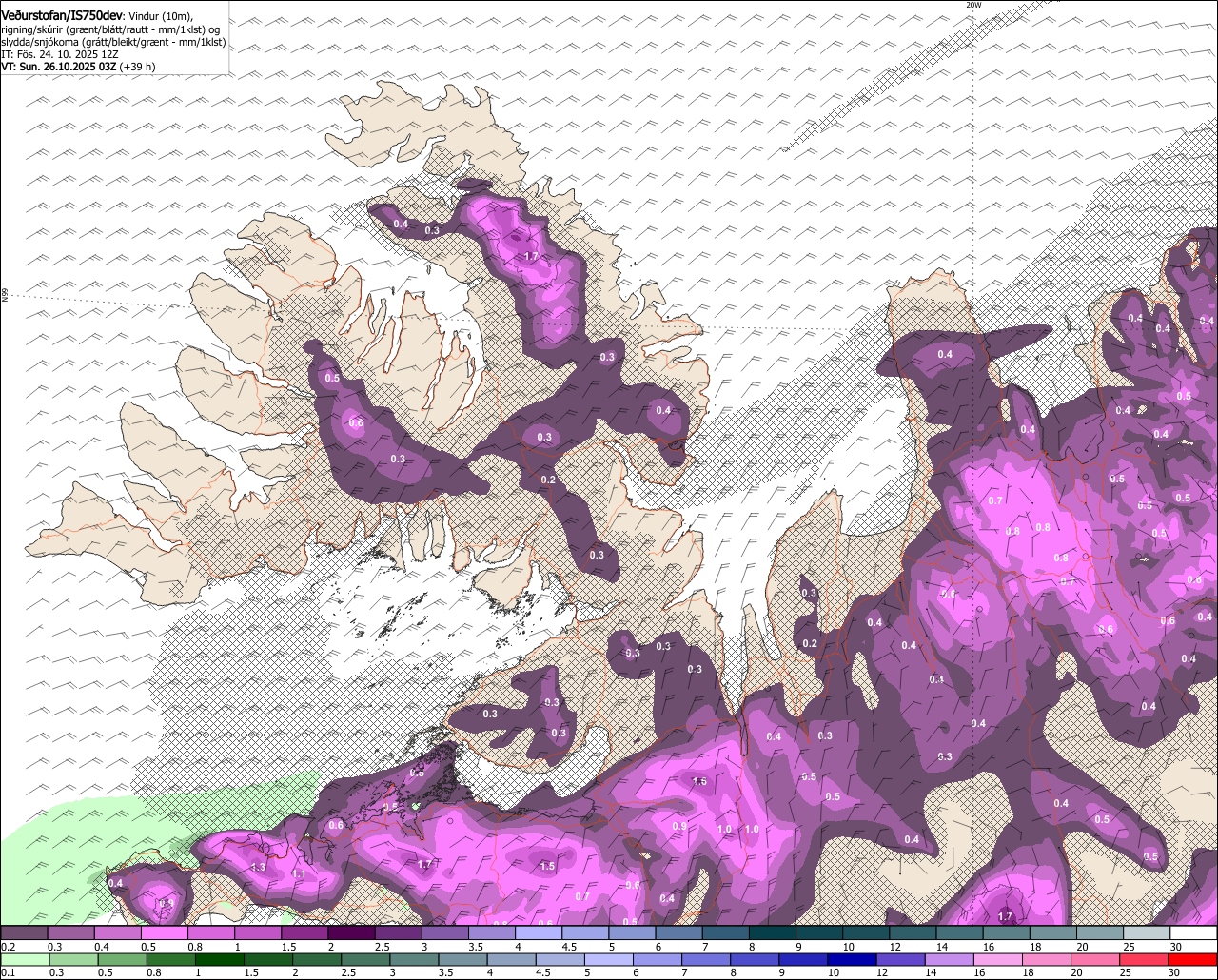Click the 20W longitude label
The image size is (1218, 980).
[x=972, y=5]
